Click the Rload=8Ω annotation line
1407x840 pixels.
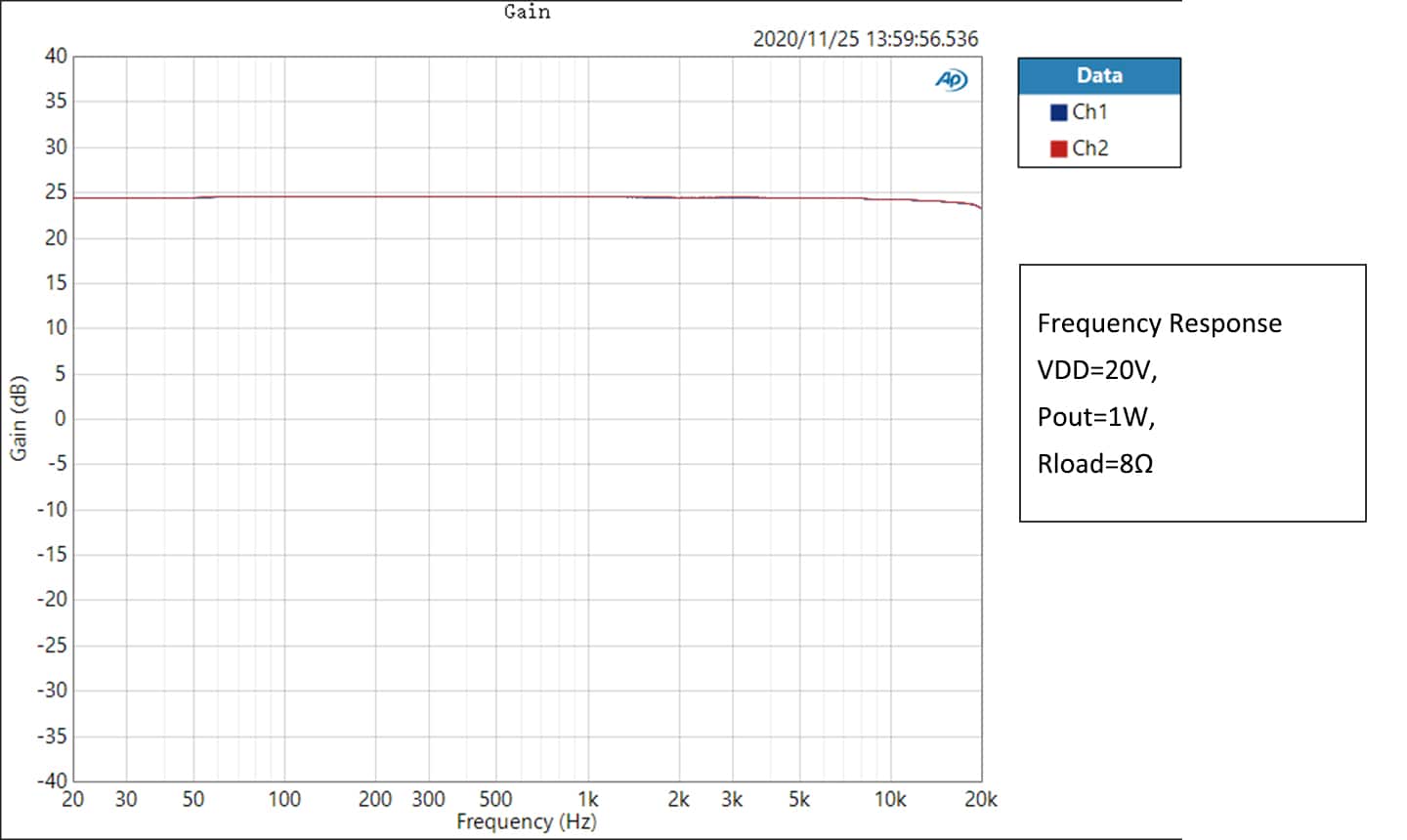pos(1095,464)
